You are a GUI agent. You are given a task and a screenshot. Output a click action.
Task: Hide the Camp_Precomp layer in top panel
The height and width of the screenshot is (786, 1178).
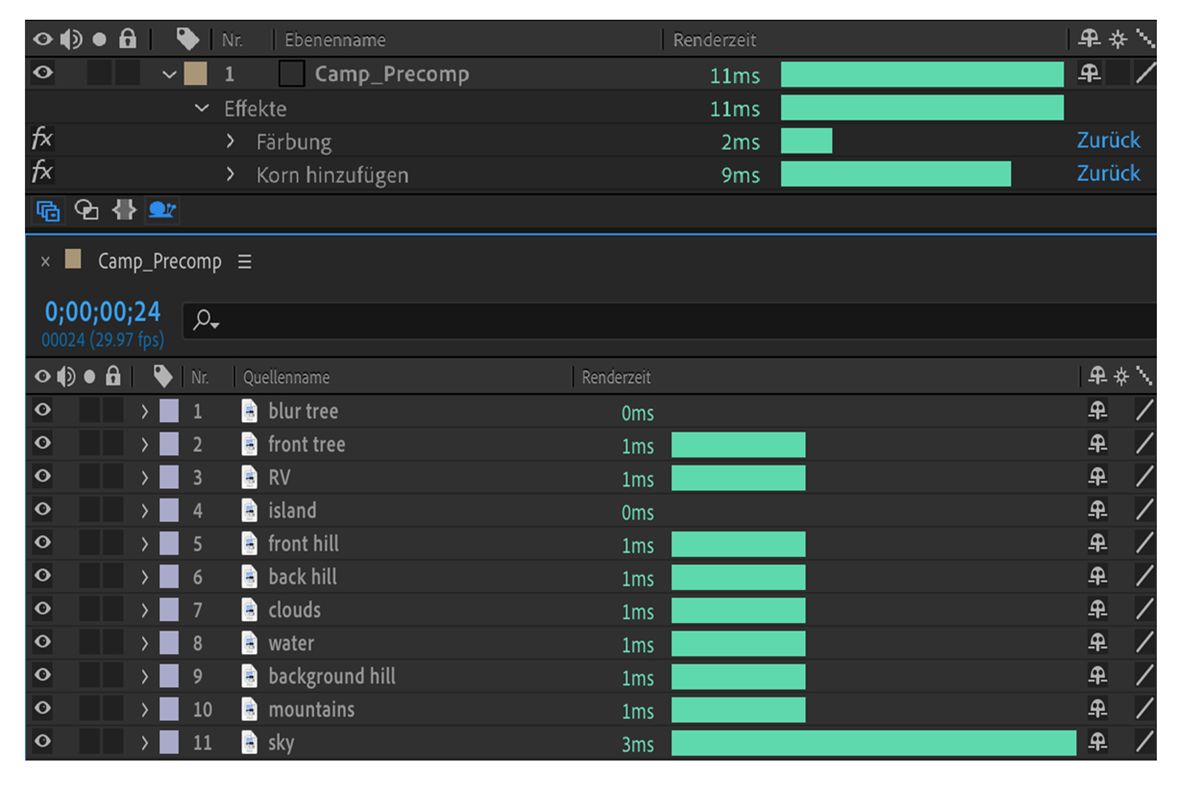pyautogui.click(x=42, y=74)
